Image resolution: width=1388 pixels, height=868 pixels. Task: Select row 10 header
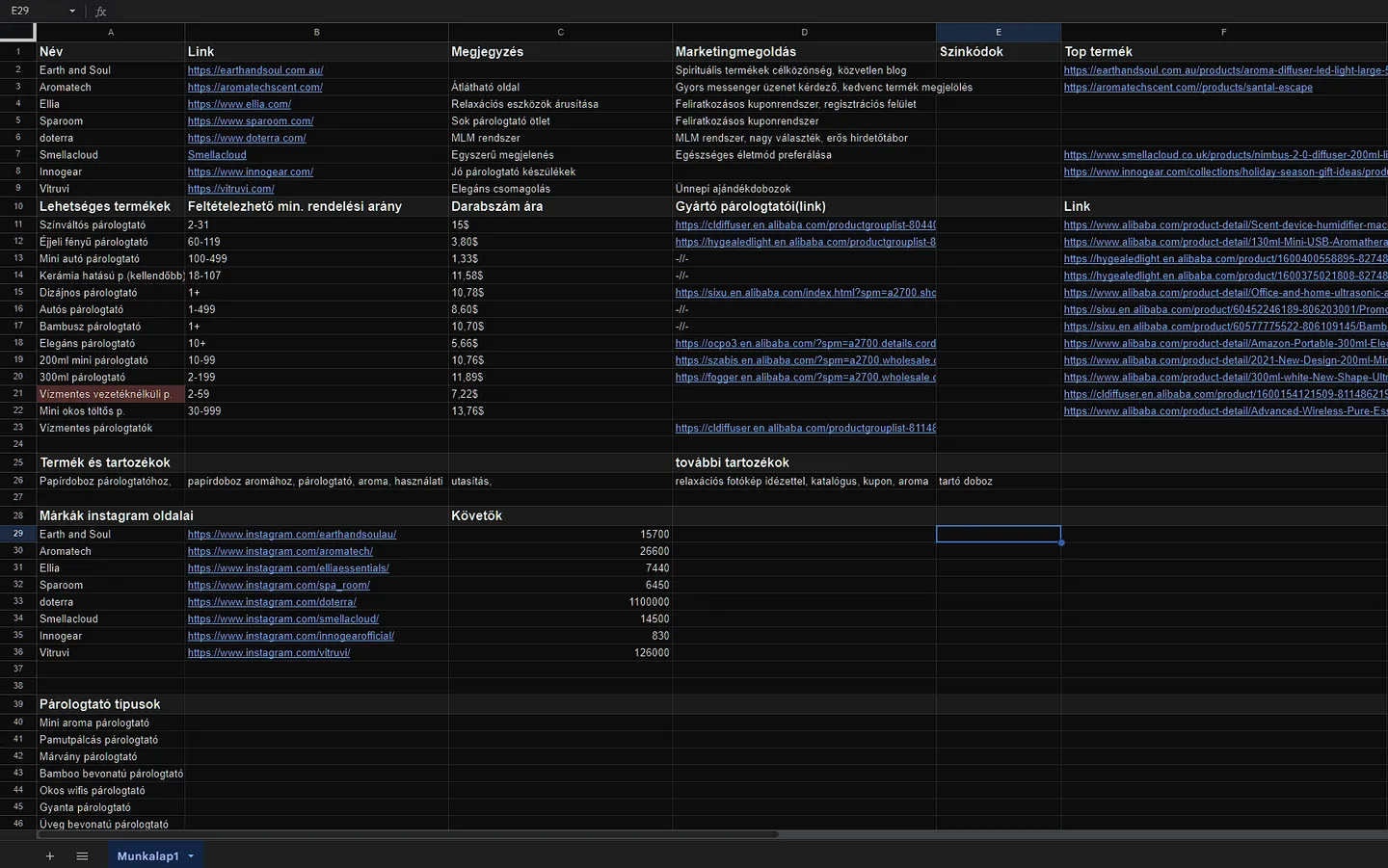pos(17,206)
